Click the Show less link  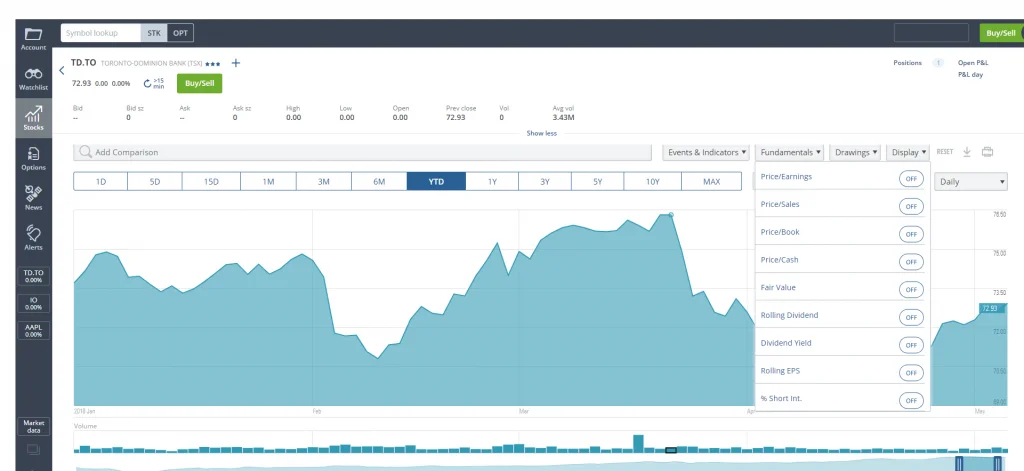click(x=541, y=133)
